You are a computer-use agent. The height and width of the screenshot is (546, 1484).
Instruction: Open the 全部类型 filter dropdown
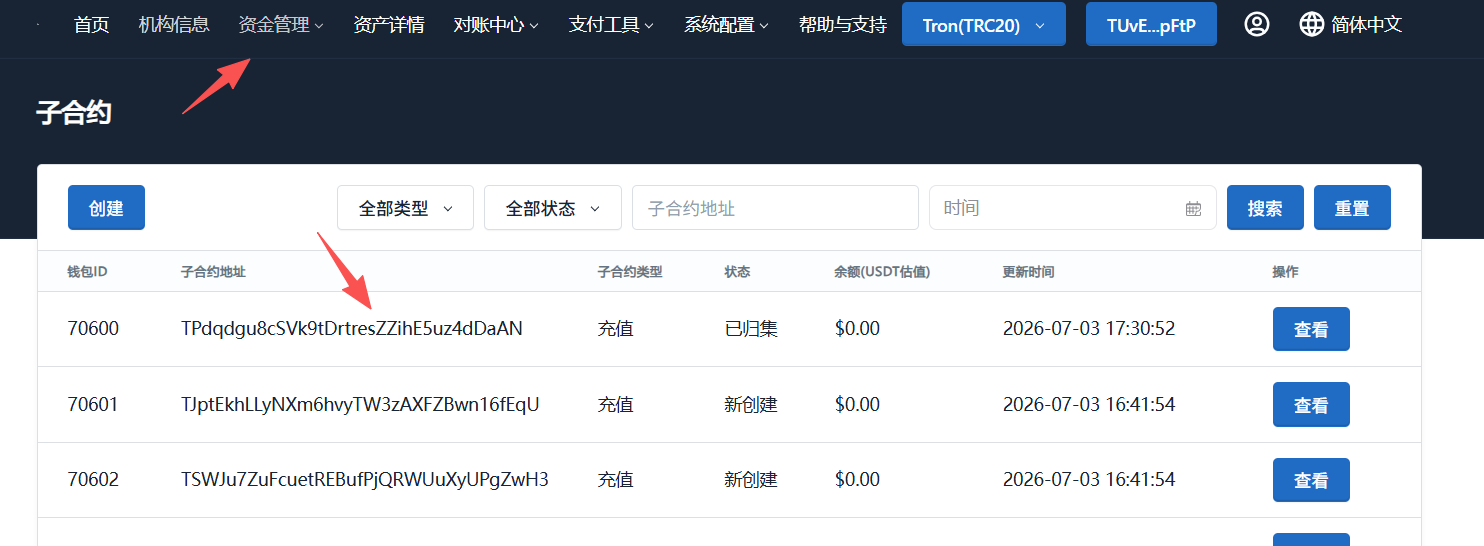405,208
